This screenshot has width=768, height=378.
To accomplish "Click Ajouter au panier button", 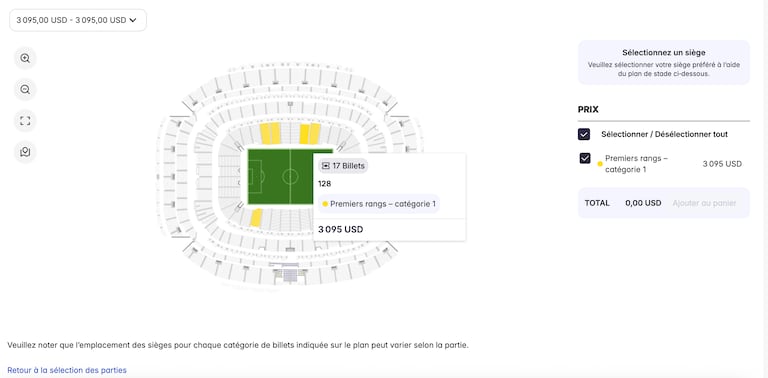I will tap(704, 203).
